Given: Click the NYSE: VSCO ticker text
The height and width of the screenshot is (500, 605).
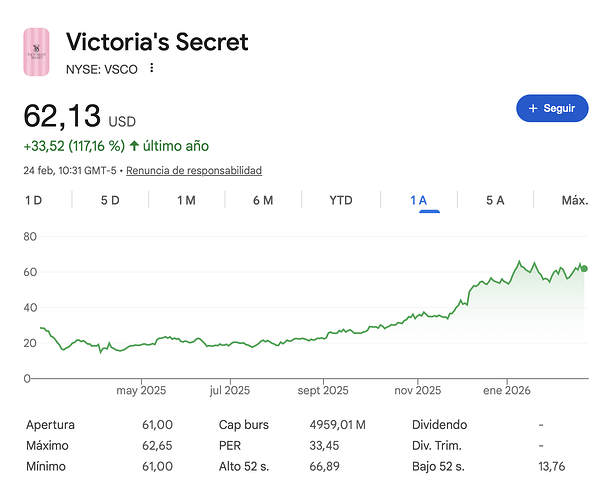Looking at the screenshot, I should point(101,68).
